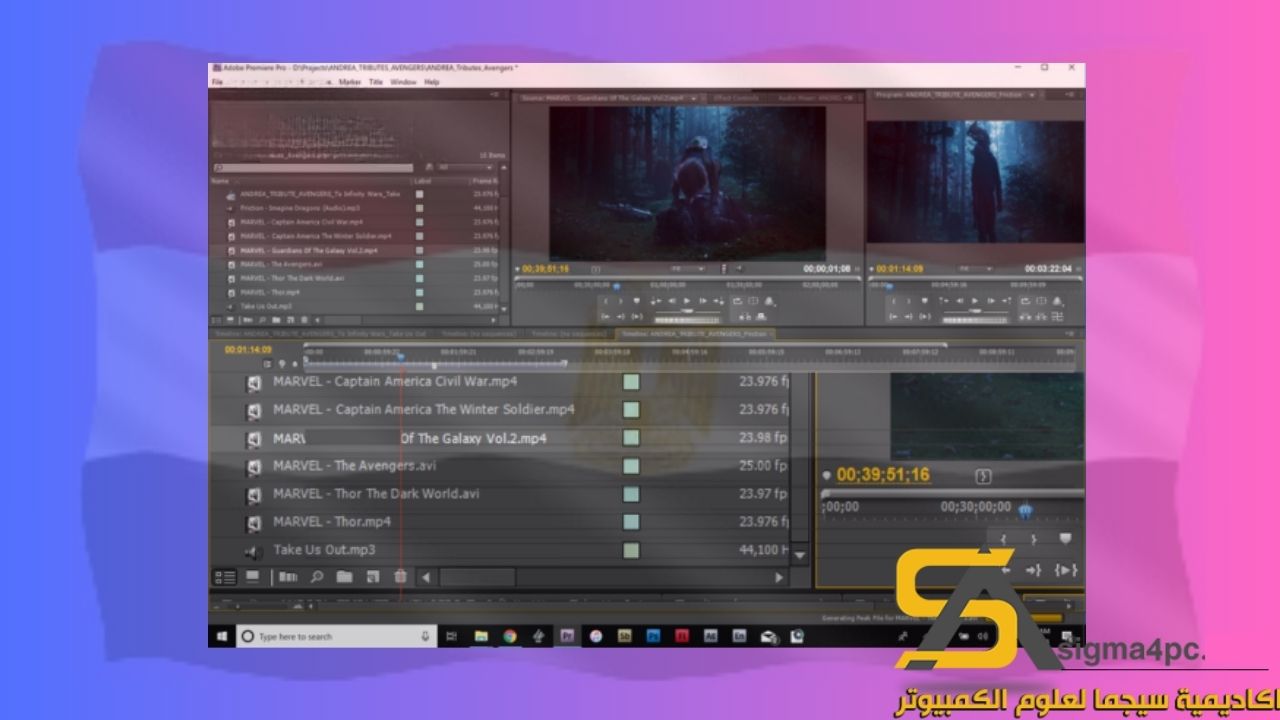Click Set Out Point brace in enlarged monitor controls
1280x720 pixels.
point(1034,539)
